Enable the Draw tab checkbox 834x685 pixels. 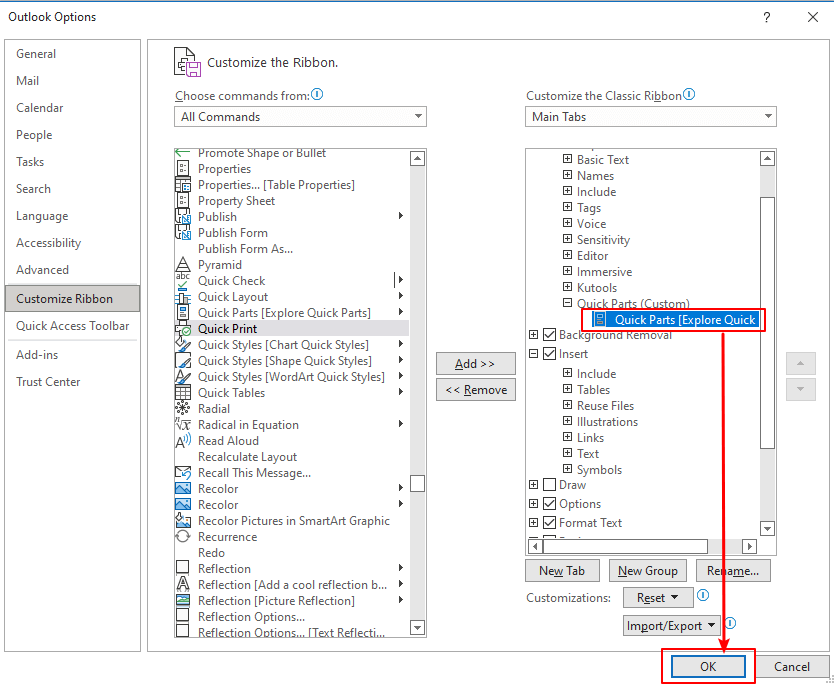pyautogui.click(x=549, y=485)
